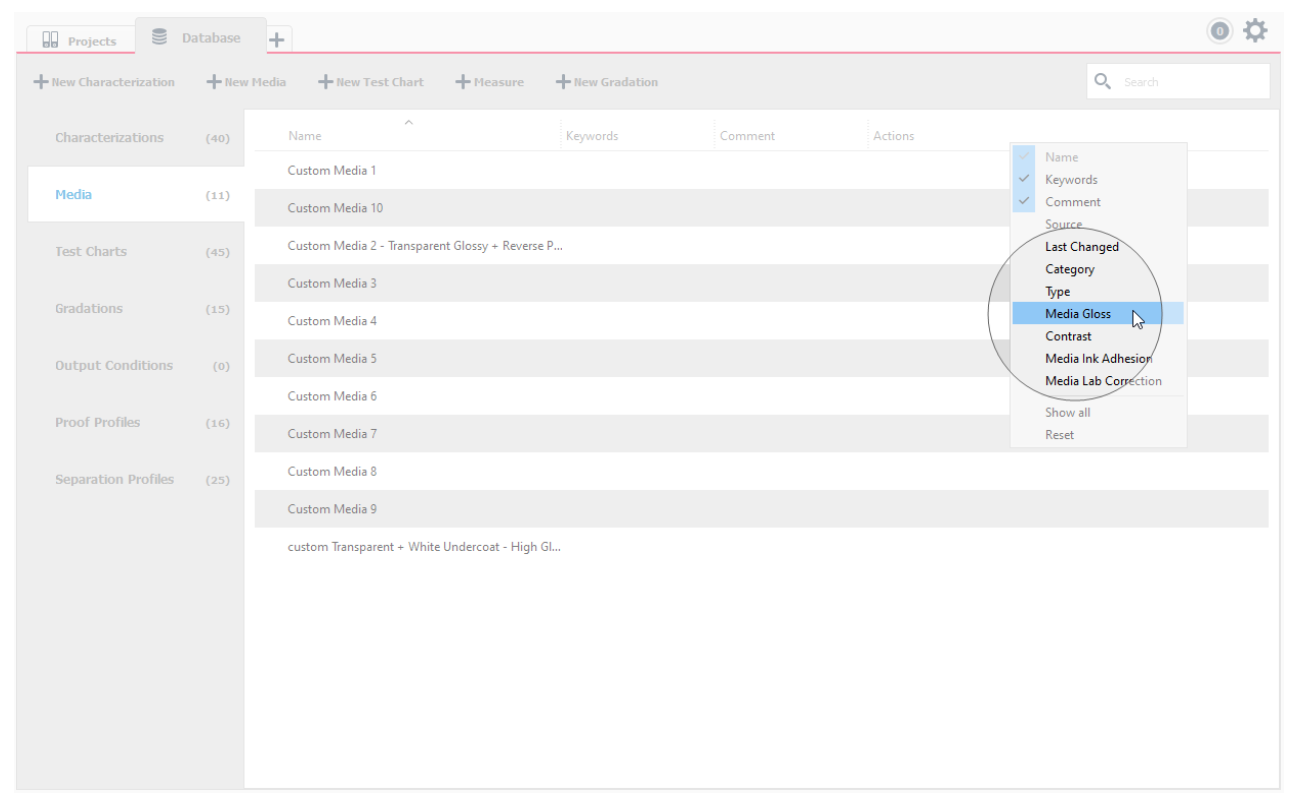Toggle Name column sort arrow
Screen dimensions: 1293x810
[408, 123]
